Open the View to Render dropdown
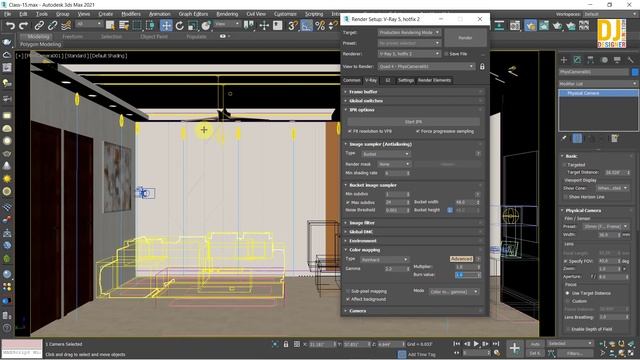Screen dimensions: 640x360 tap(426, 67)
